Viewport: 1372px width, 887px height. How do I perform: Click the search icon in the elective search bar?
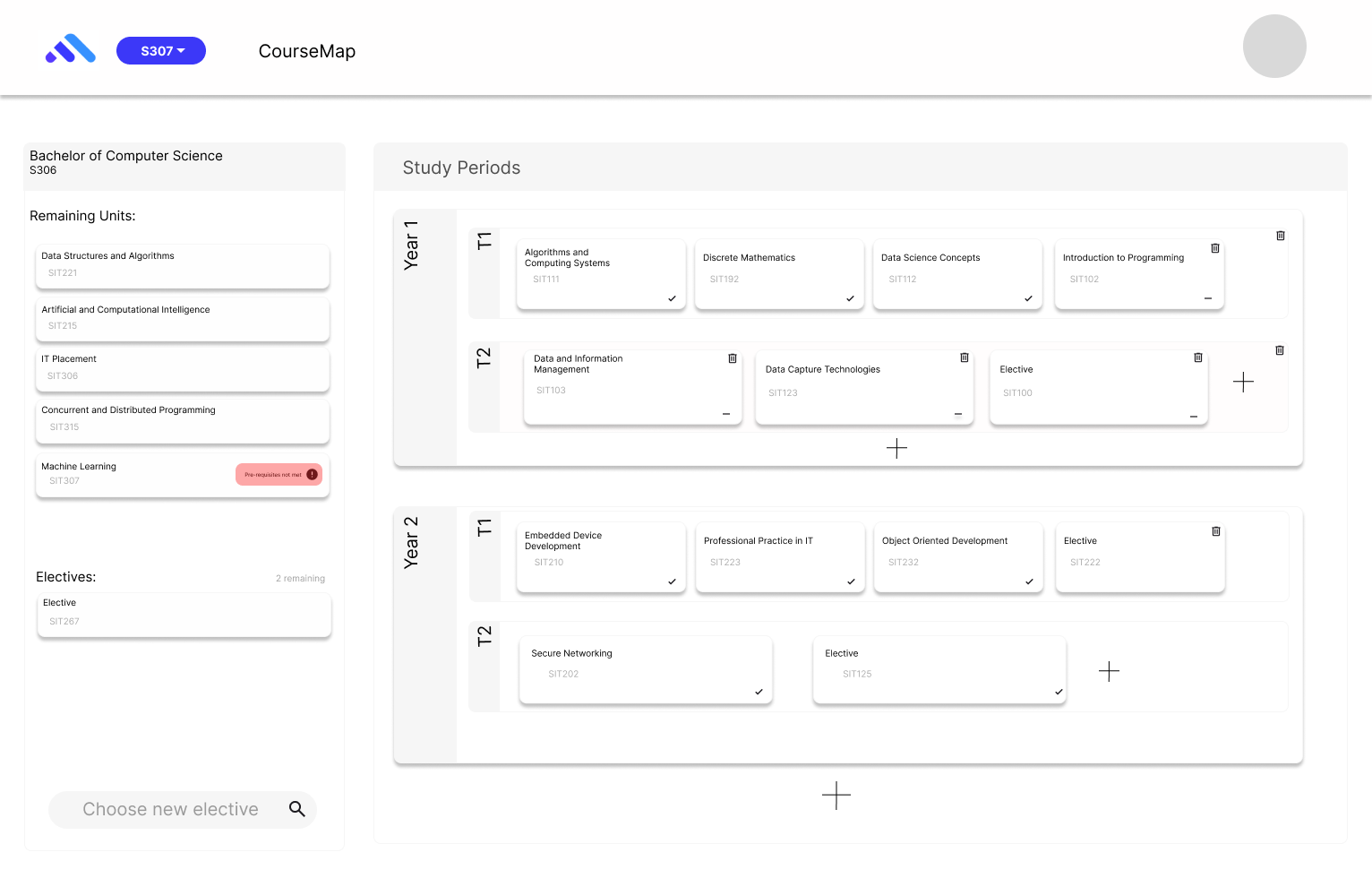[296, 809]
